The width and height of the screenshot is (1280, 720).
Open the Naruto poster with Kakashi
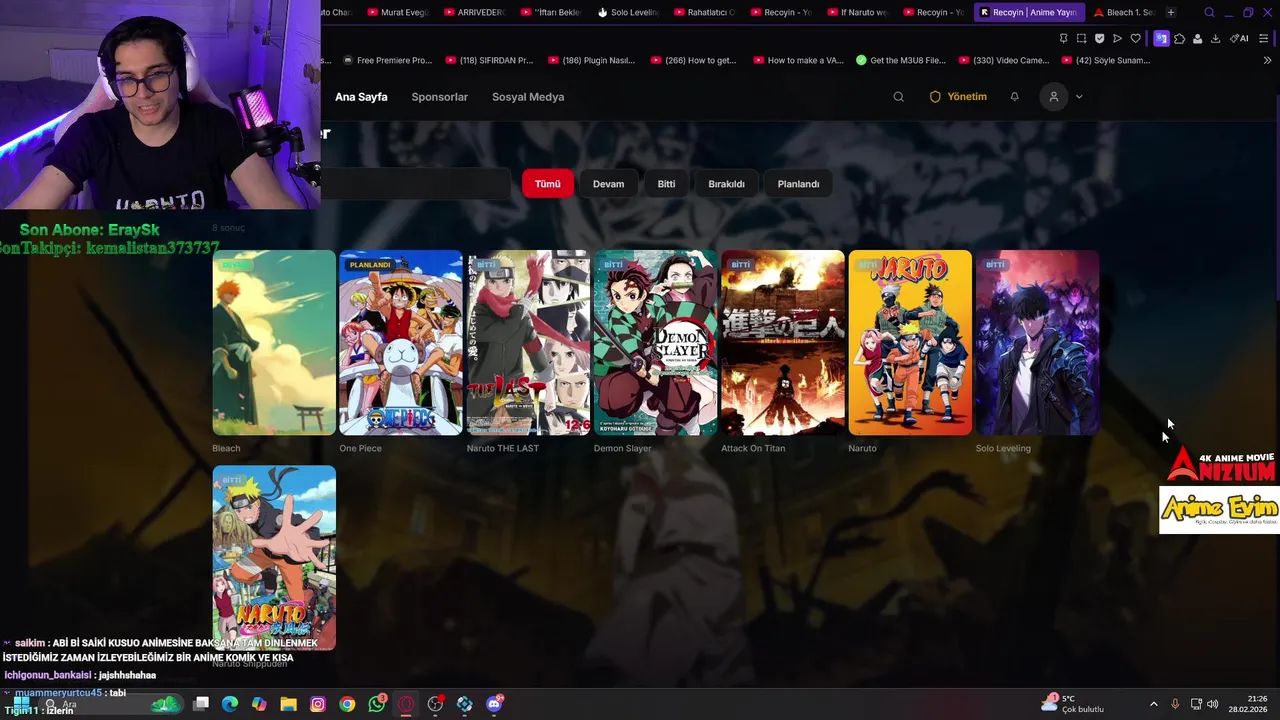coord(910,342)
